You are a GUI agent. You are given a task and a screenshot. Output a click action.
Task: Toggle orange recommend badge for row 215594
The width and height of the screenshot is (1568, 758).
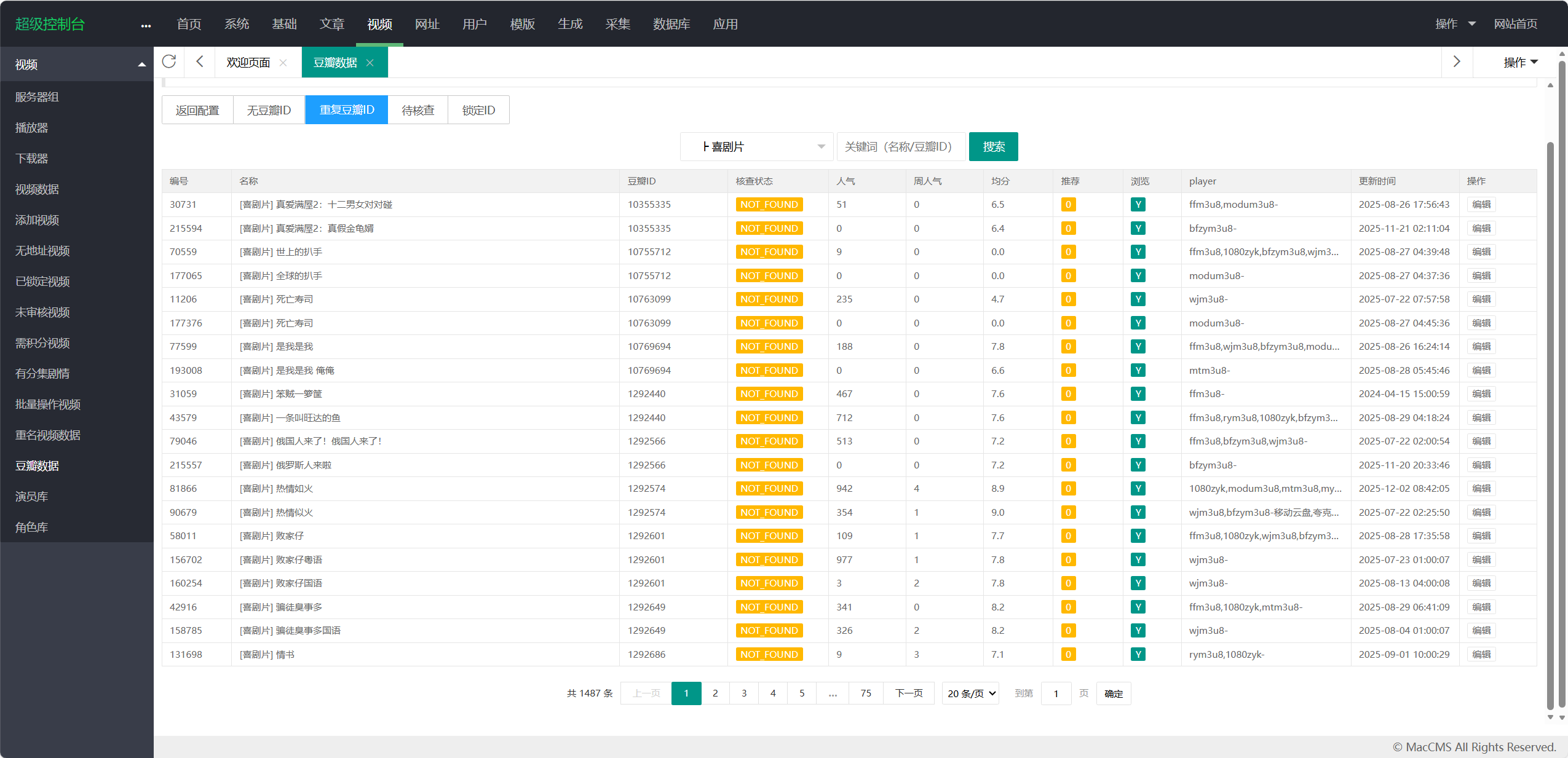[1068, 229]
